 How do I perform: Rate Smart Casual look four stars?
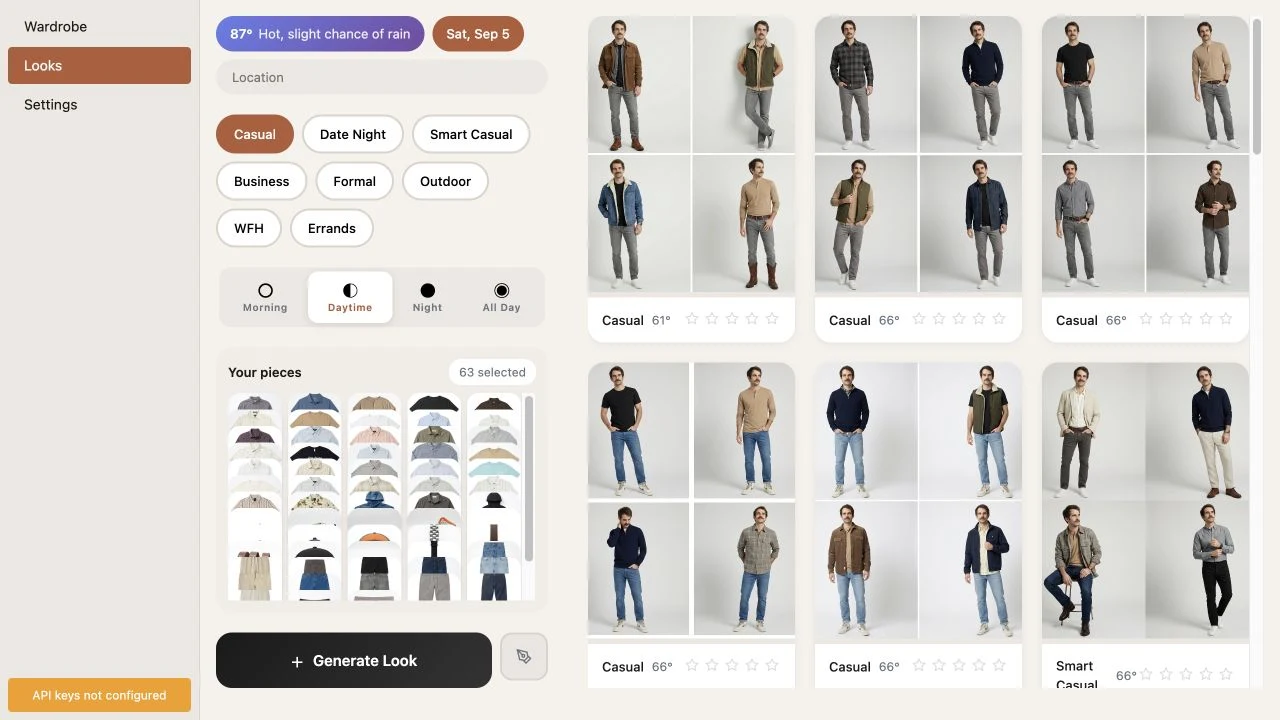click(1206, 675)
